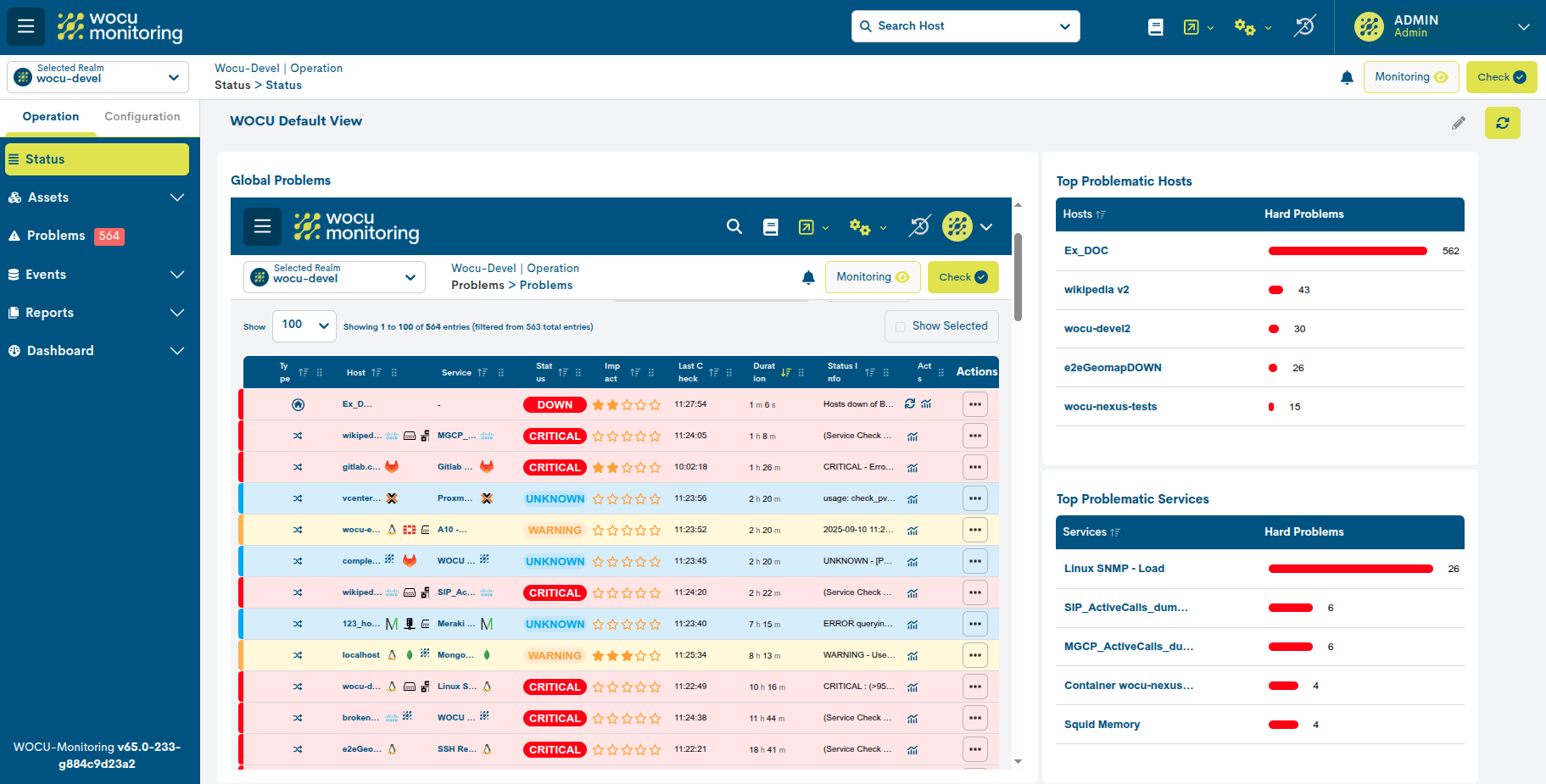Refresh the view with the yellow refresh button
The height and width of the screenshot is (784, 1546).
point(1502,123)
